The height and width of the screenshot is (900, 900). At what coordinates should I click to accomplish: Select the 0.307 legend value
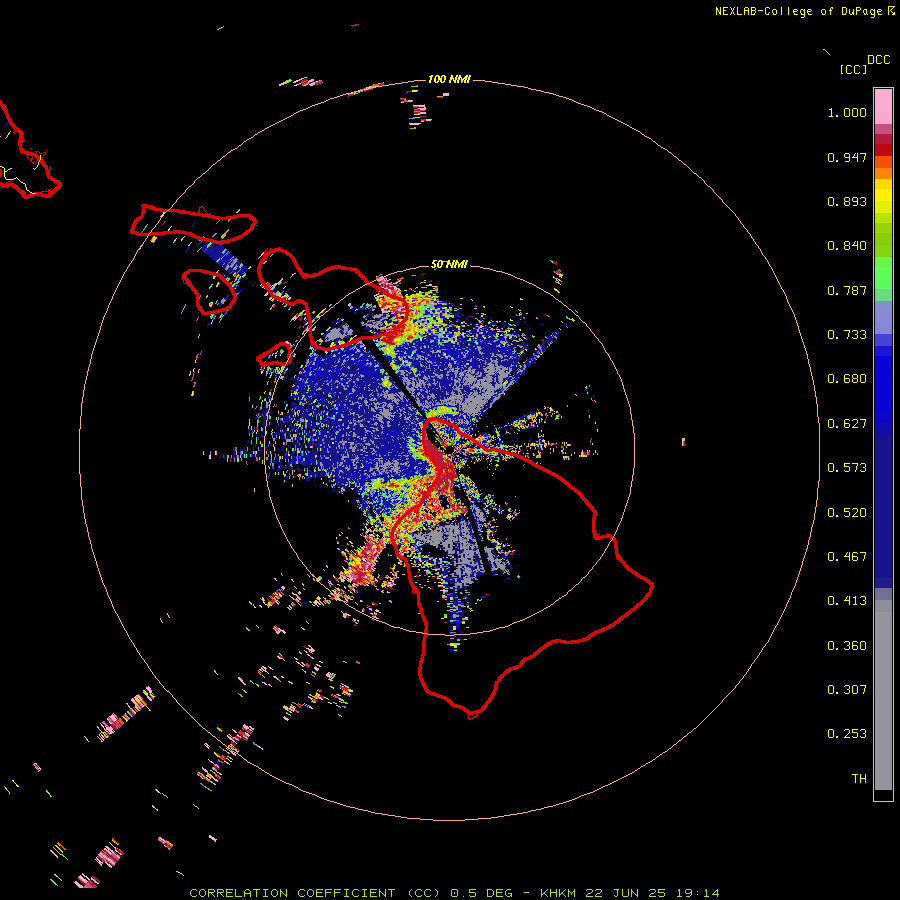pyautogui.click(x=847, y=690)
